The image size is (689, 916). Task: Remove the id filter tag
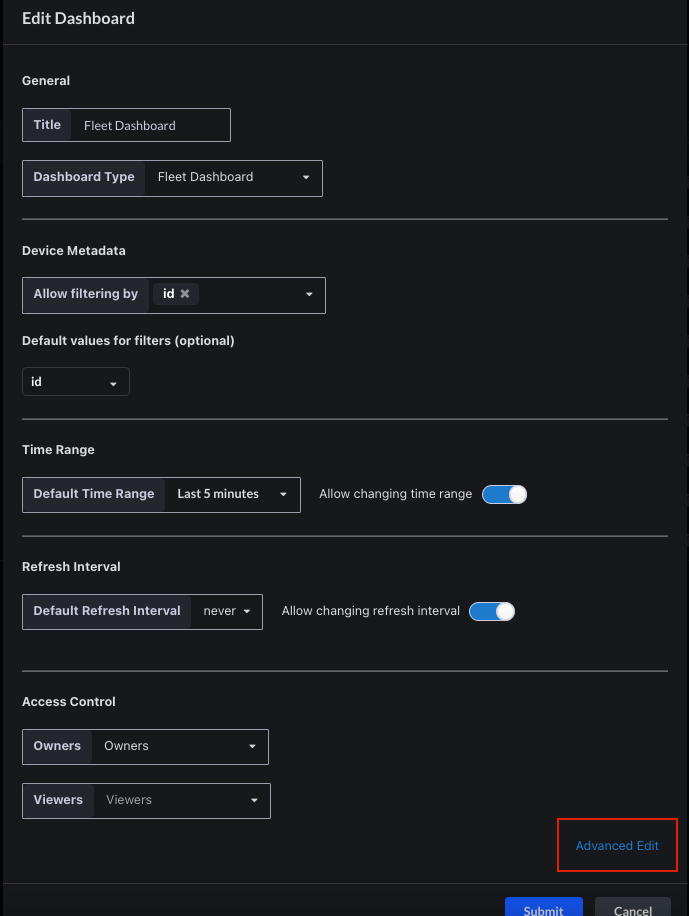[185, 294]
